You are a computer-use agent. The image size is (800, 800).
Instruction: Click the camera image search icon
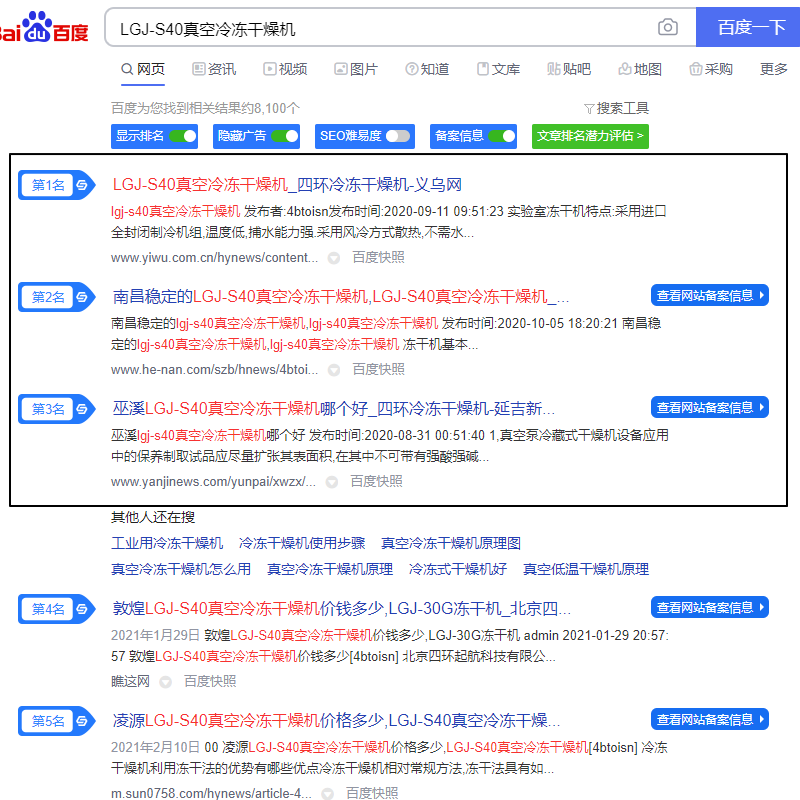[x=667, y=27]
